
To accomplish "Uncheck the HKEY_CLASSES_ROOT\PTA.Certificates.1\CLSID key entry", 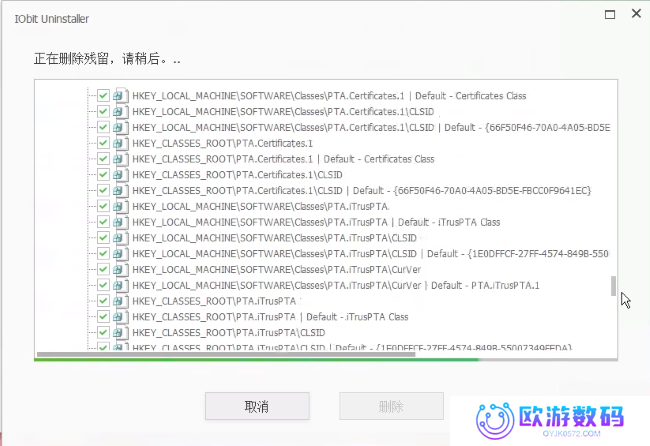I will coord(103,175).
